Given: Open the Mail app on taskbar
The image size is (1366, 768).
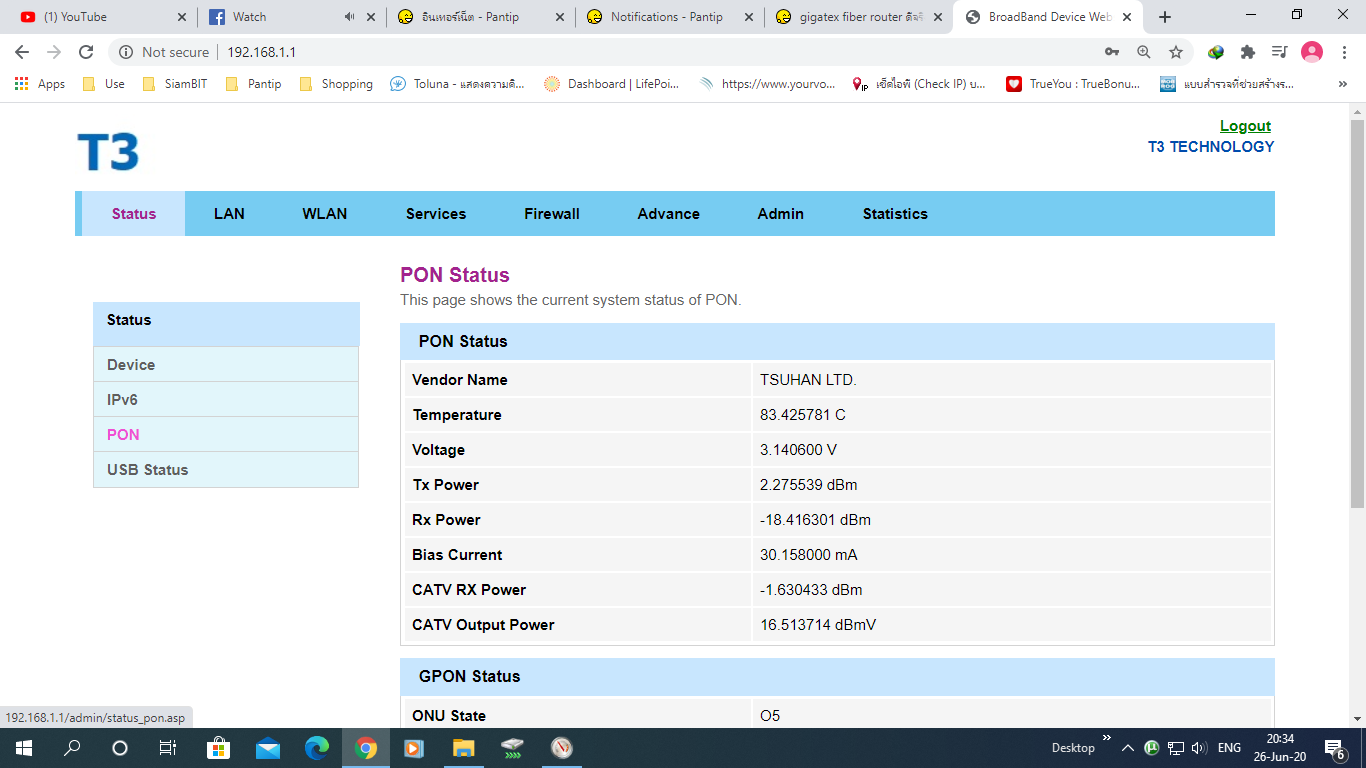Looking at the screenshot, I should tap(267, 748).
